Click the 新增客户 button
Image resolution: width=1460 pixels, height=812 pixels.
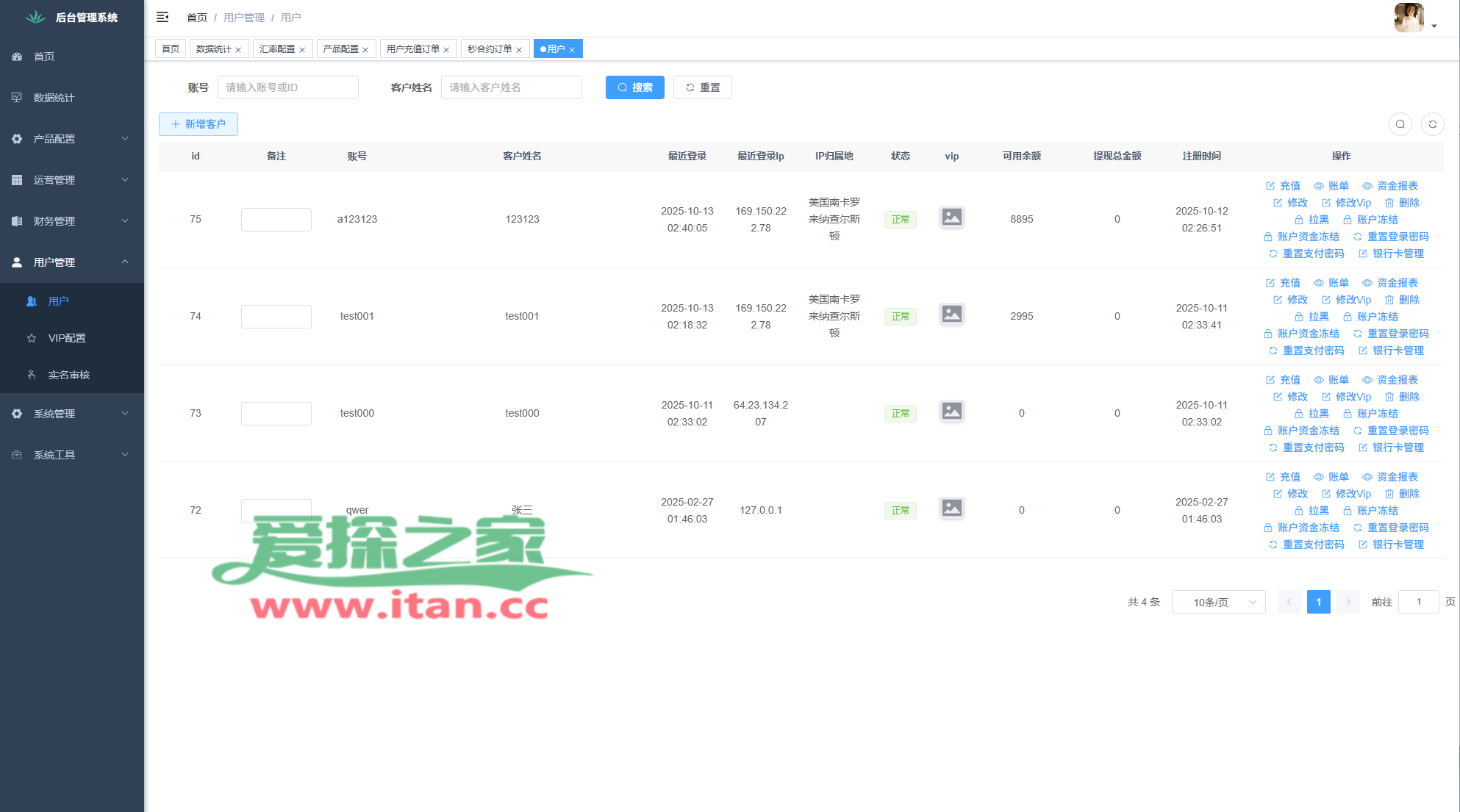pos(198,124)
